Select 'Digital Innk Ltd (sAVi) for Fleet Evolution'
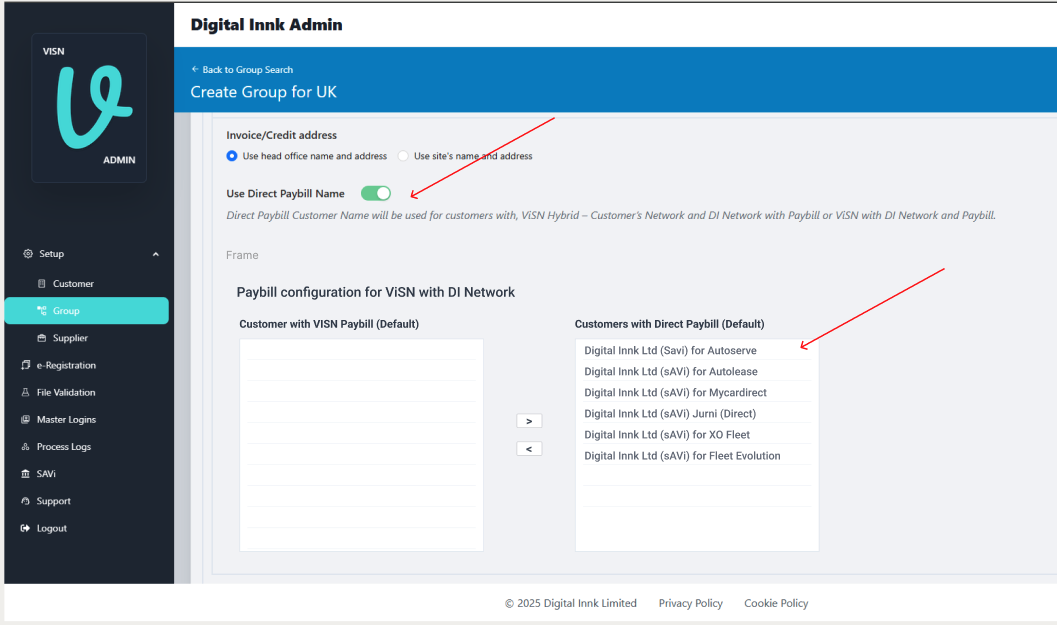Image resolution: width=1057 pixels, height=625 pixels. pyautogui.click(x=697, y=456)
